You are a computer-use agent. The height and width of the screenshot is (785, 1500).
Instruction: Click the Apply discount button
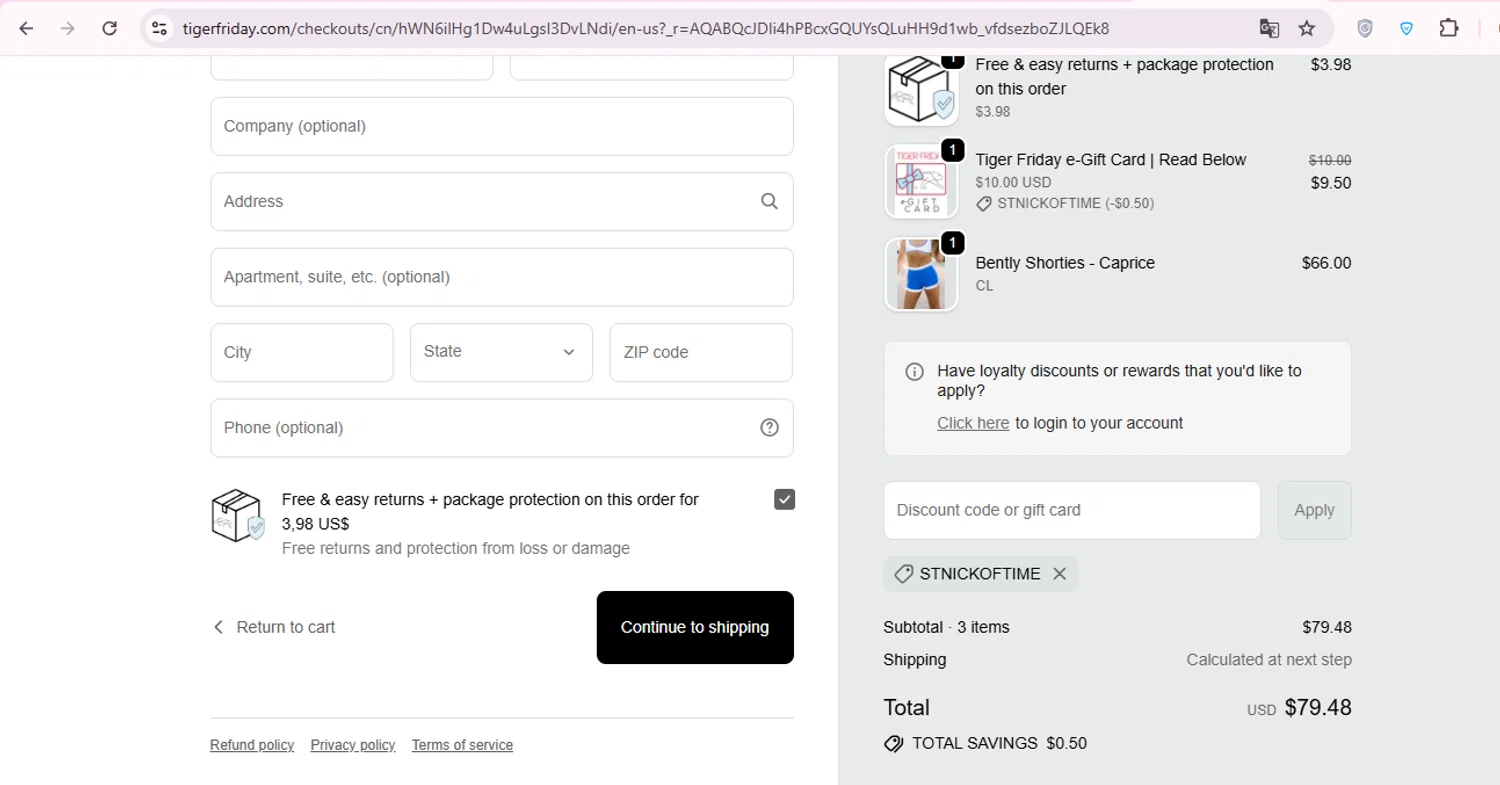coord(1314,510)
